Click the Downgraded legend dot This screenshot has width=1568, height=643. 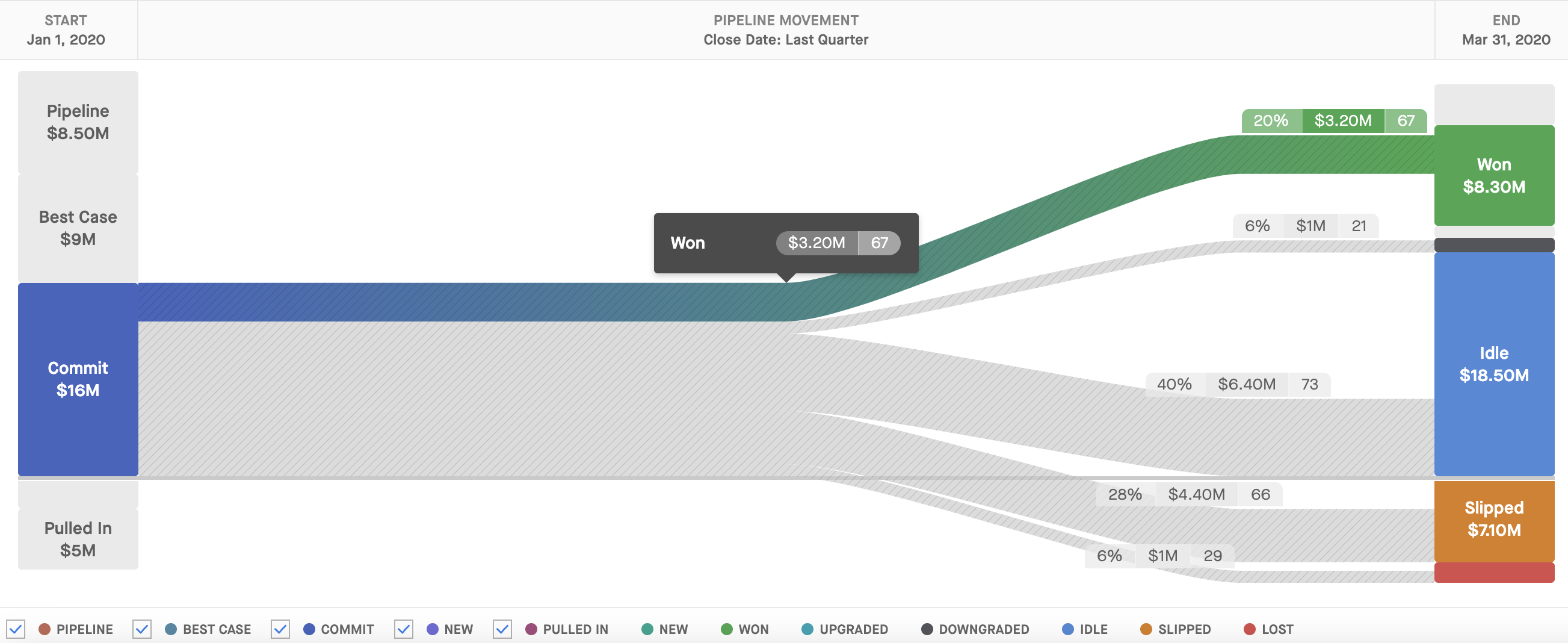(927, 629)
